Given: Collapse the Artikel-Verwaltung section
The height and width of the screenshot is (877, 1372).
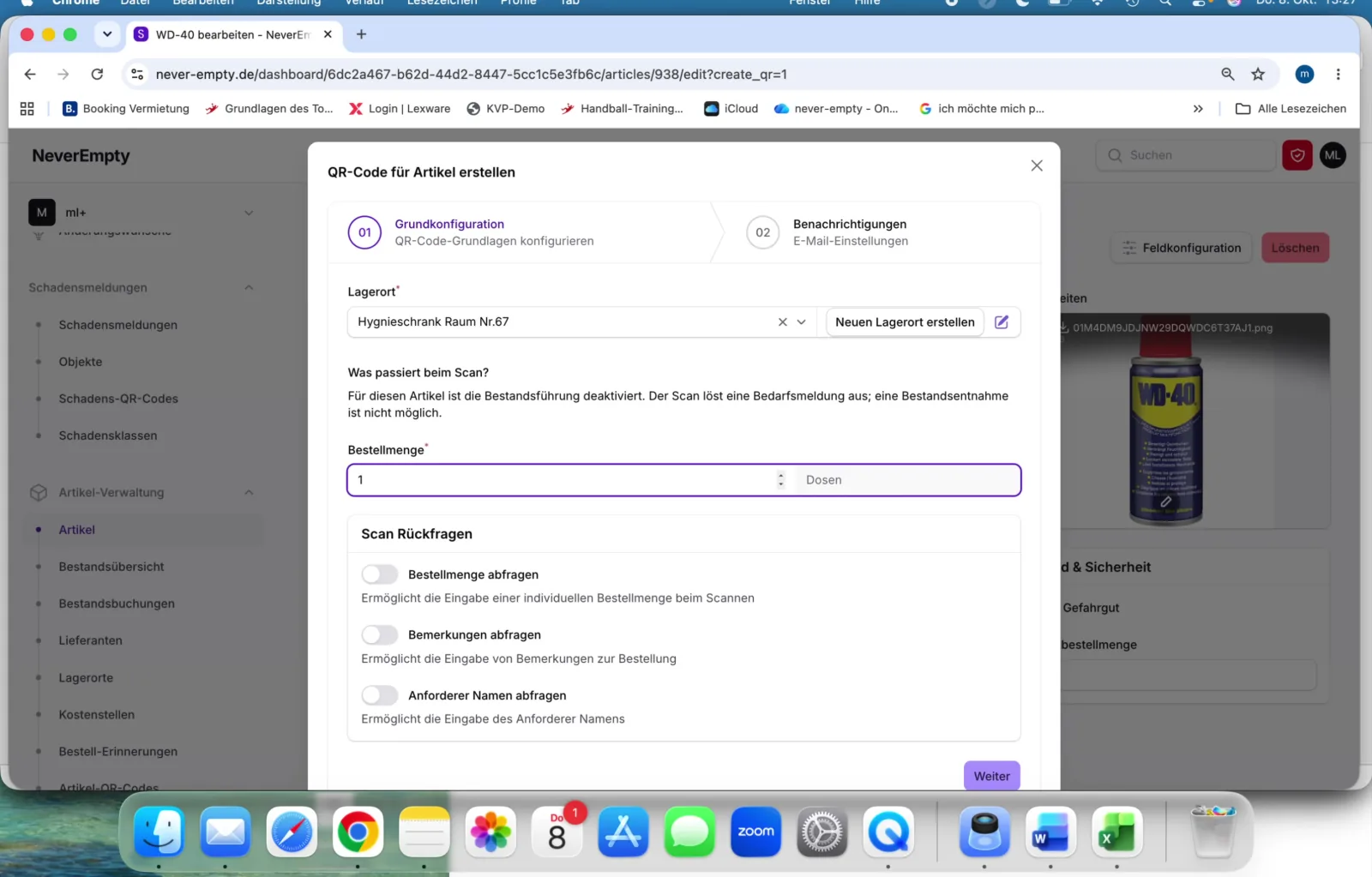Looking at the screenshot, I should tap(249, 492).
